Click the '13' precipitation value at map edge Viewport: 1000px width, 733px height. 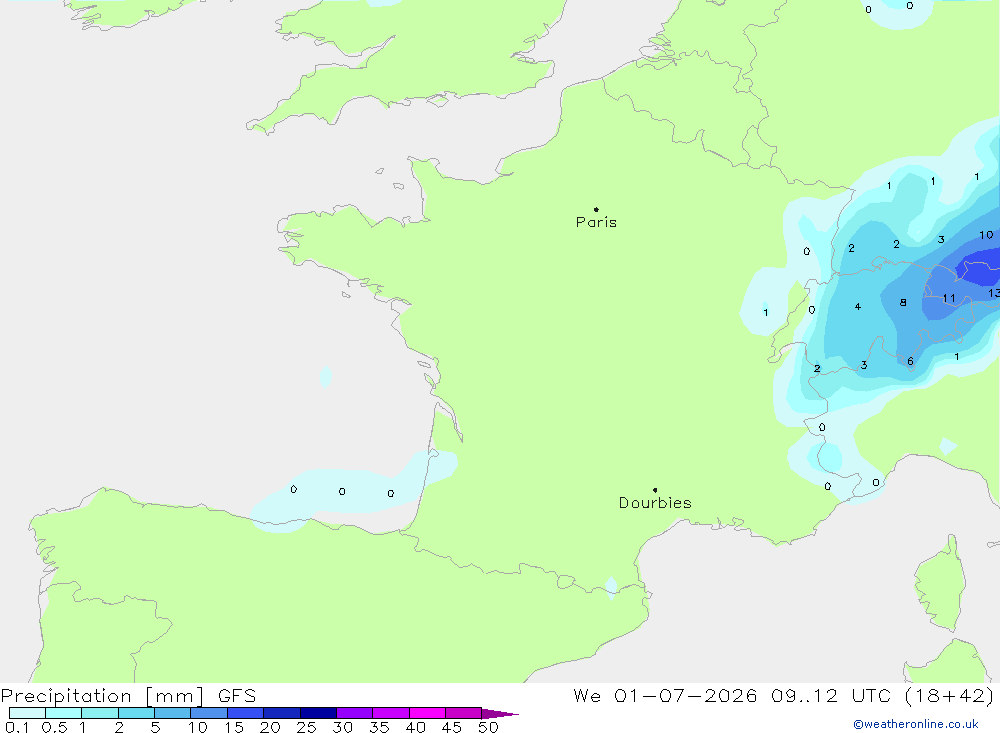pos(994,293)
